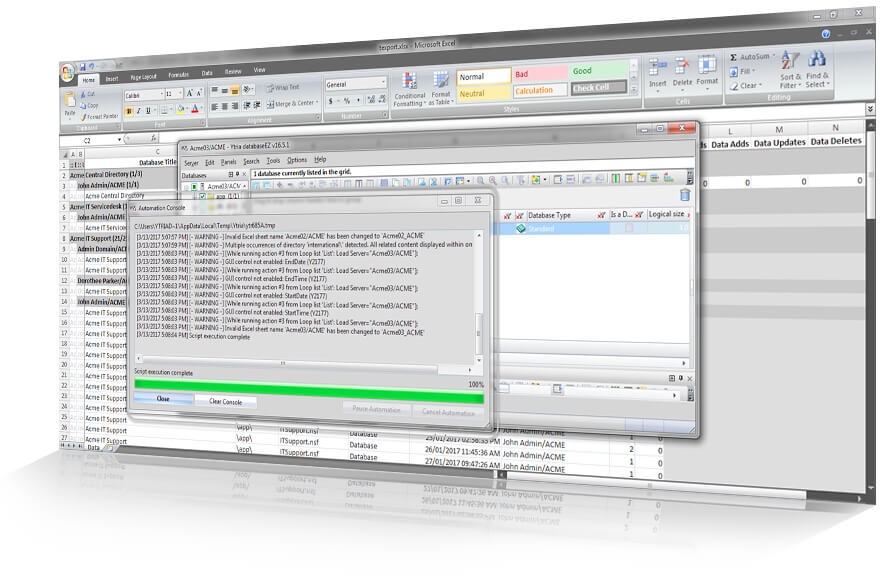Click the Increase Font Size icon in Excel
This screenshot has height=580, width=881.
[x=189, y=93]
